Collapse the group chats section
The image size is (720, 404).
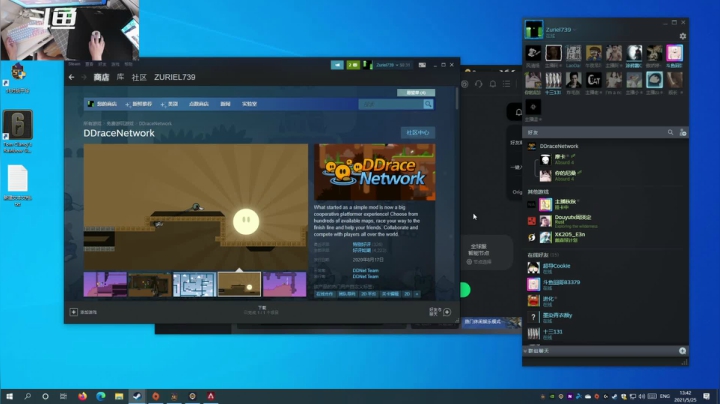point(526,351)
